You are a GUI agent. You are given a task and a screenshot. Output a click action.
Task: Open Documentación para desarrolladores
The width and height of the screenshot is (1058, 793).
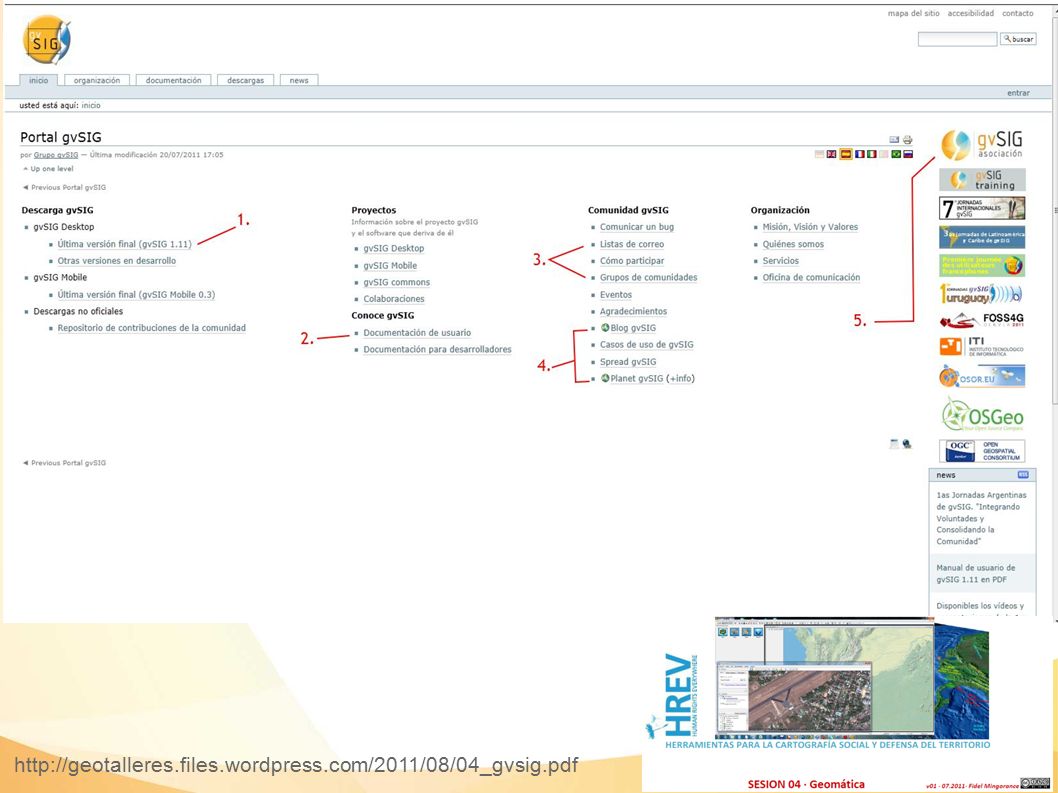click(437, 350)
